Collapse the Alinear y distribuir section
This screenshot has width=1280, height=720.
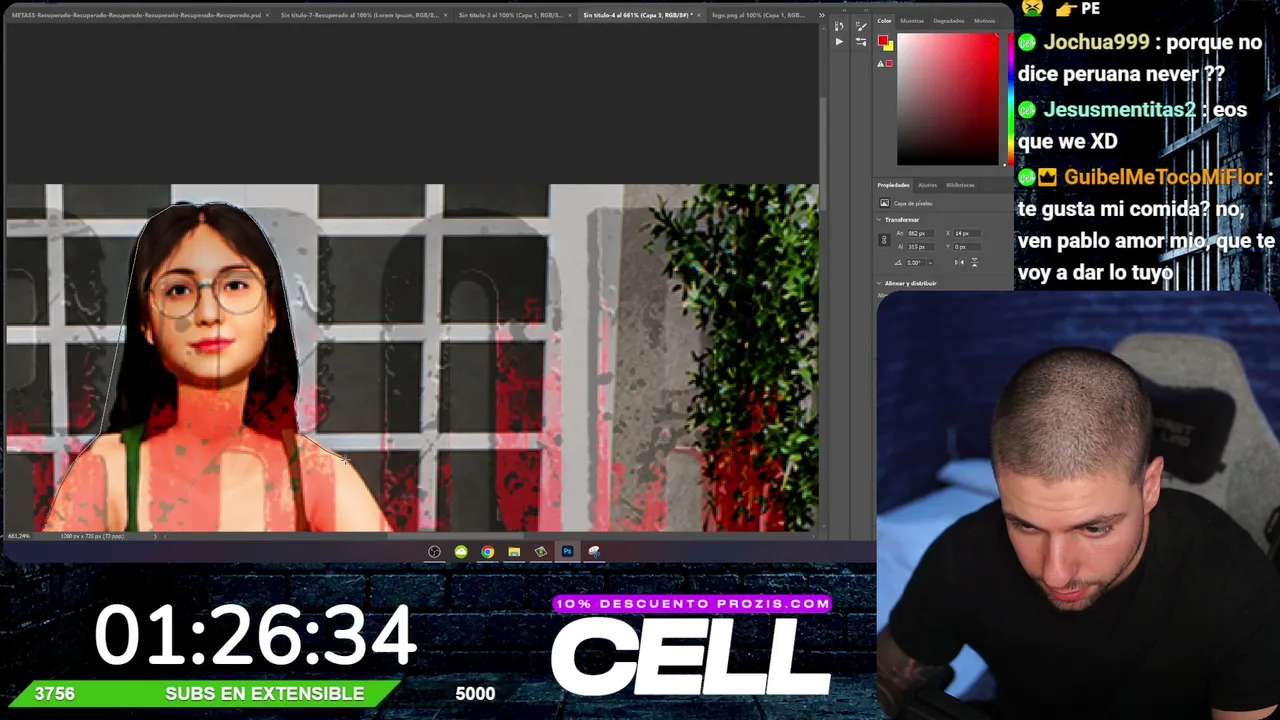880,284
